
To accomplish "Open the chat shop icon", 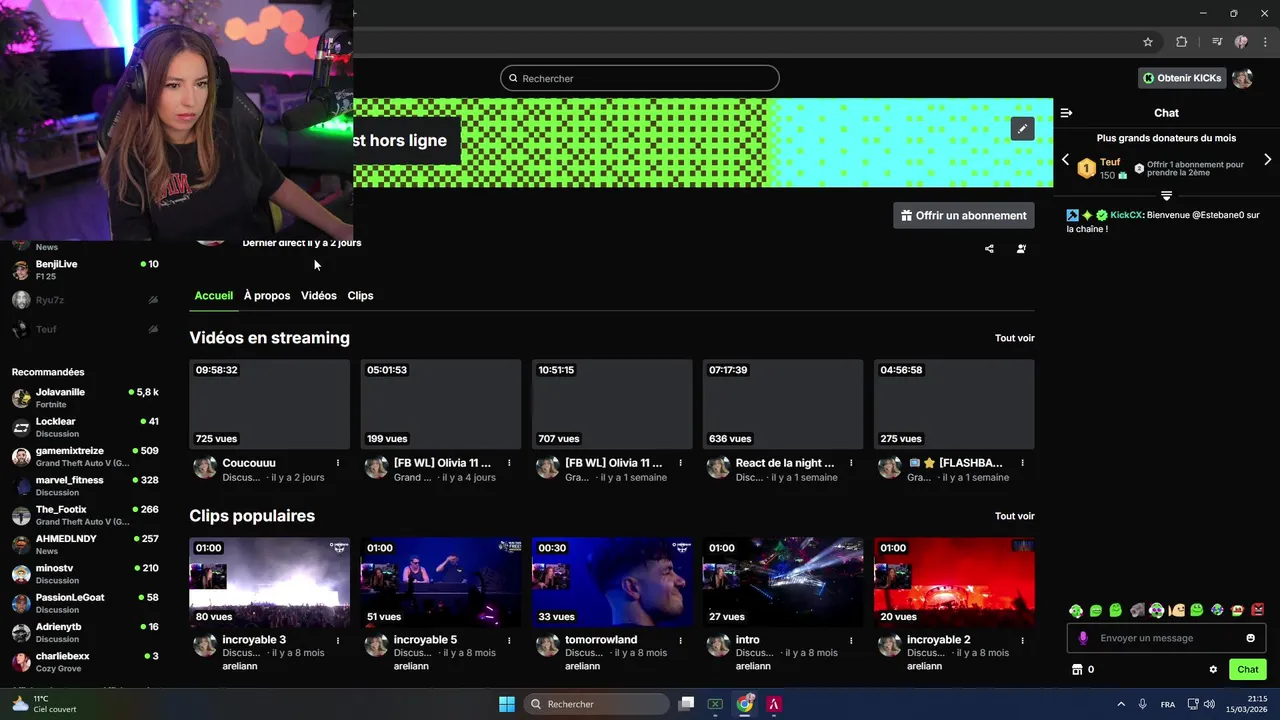I will [x=1077, y=670].
